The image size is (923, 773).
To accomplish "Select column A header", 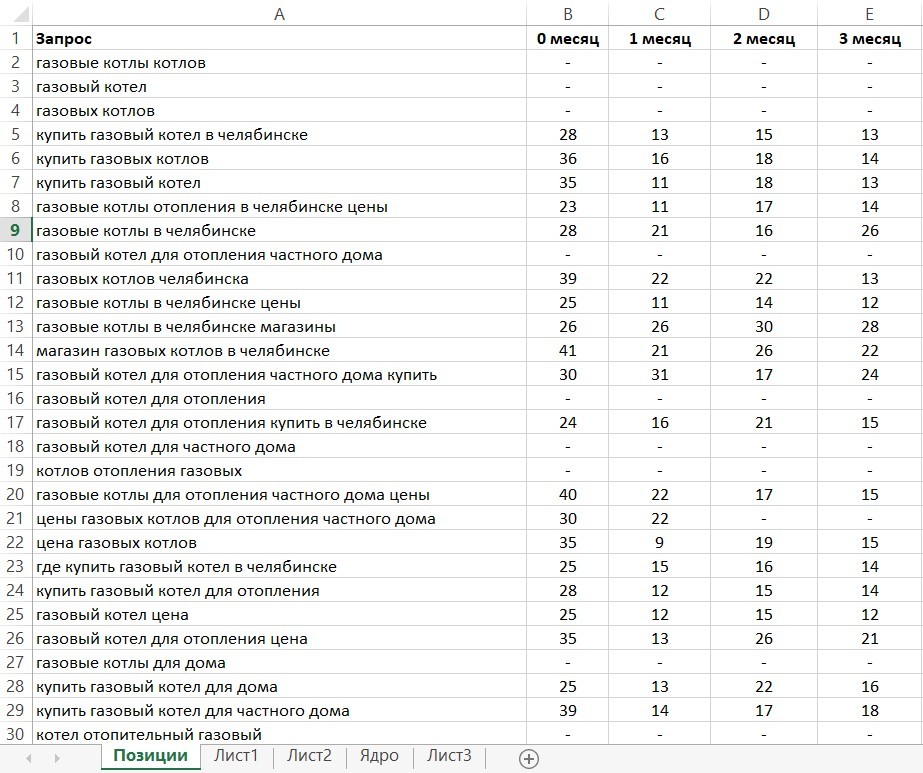I will point(279,14).
